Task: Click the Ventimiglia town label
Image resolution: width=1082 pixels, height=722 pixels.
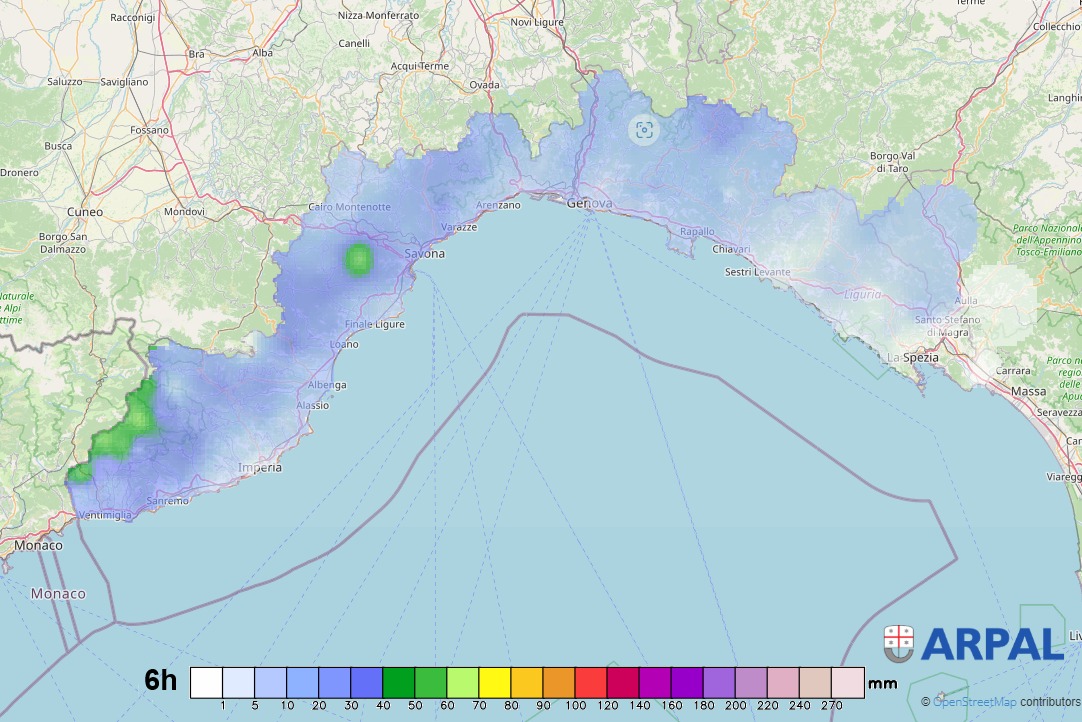Action: pyautogui.click(x=104, y=515)
